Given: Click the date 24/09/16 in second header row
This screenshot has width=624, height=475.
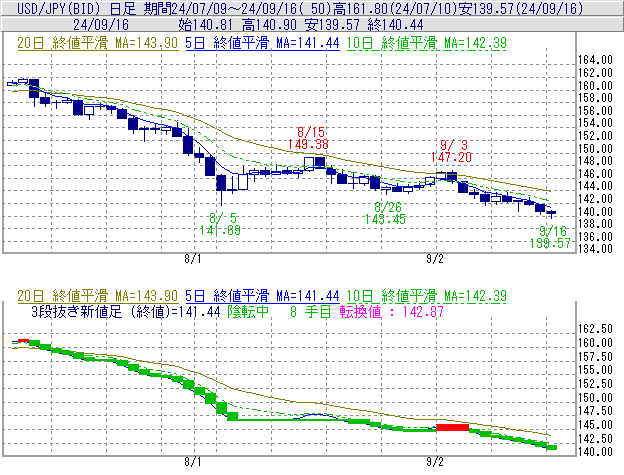Looking at the screenshot, I should click(101, 25).
